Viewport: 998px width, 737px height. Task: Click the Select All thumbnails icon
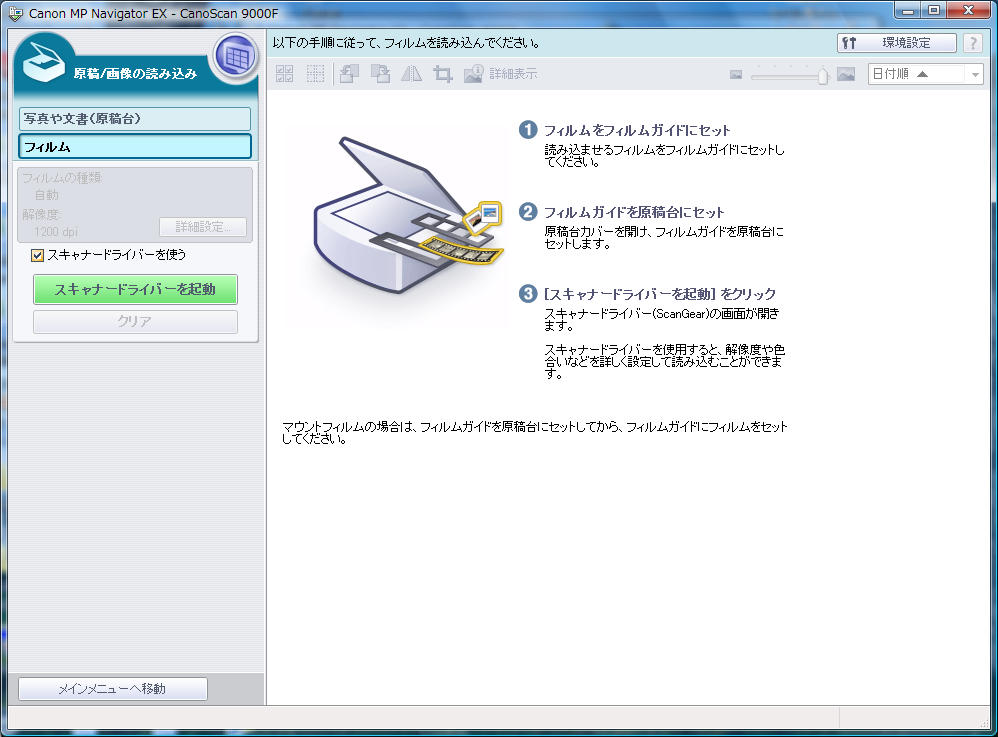(x=285, y=74)
